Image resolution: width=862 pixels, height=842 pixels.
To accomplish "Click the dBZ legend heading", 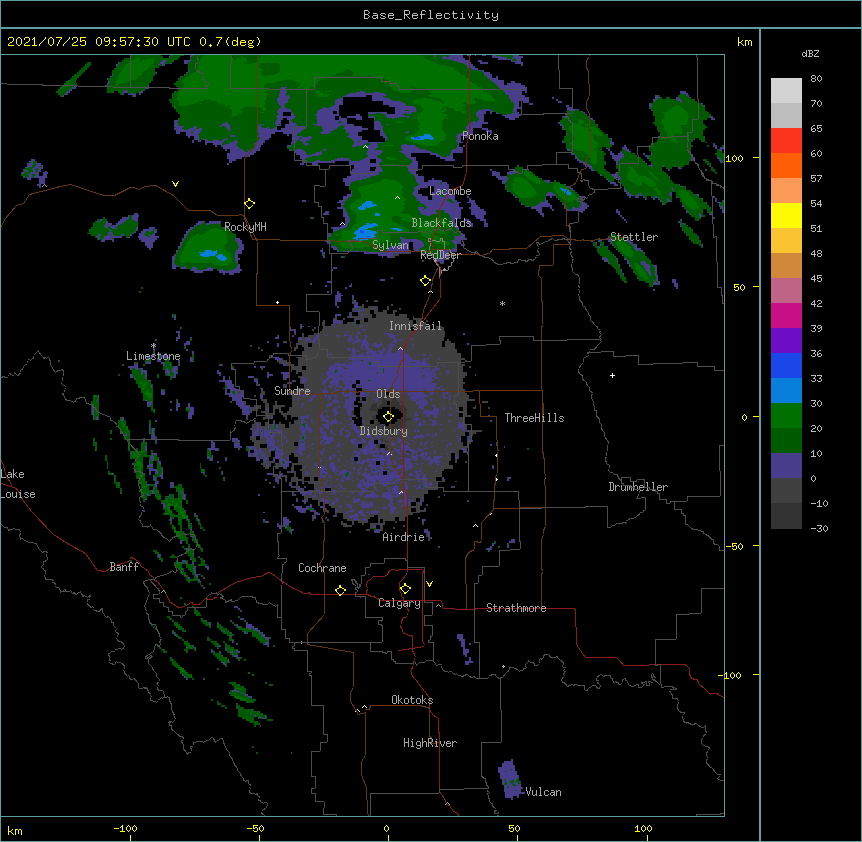I will pos(810,53).
